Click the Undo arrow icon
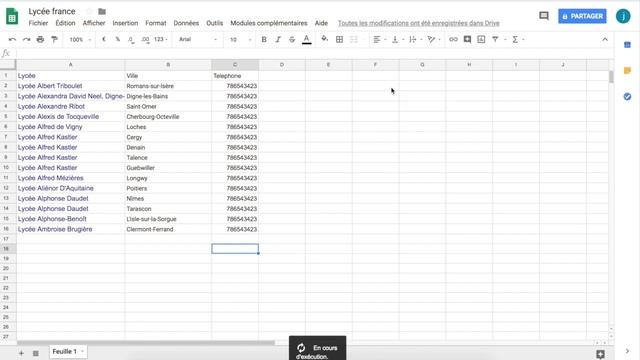The height and width of the screenshot is (360, 640). [x=12, y=40]
